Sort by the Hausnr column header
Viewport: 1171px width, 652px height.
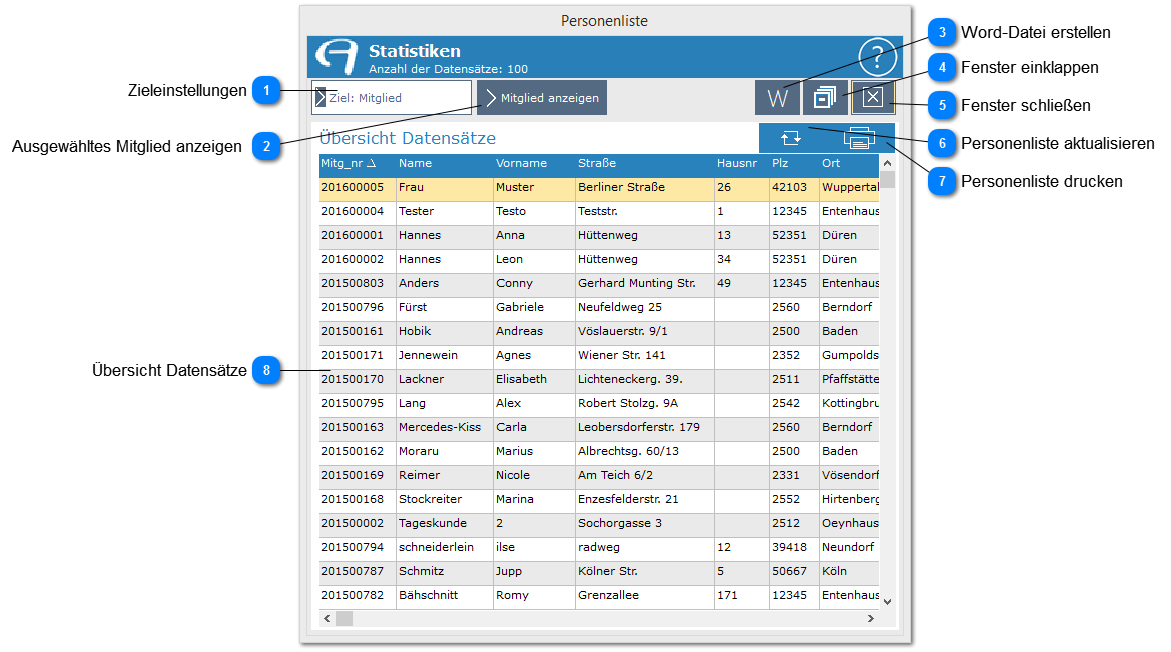(x=741, y=164)
